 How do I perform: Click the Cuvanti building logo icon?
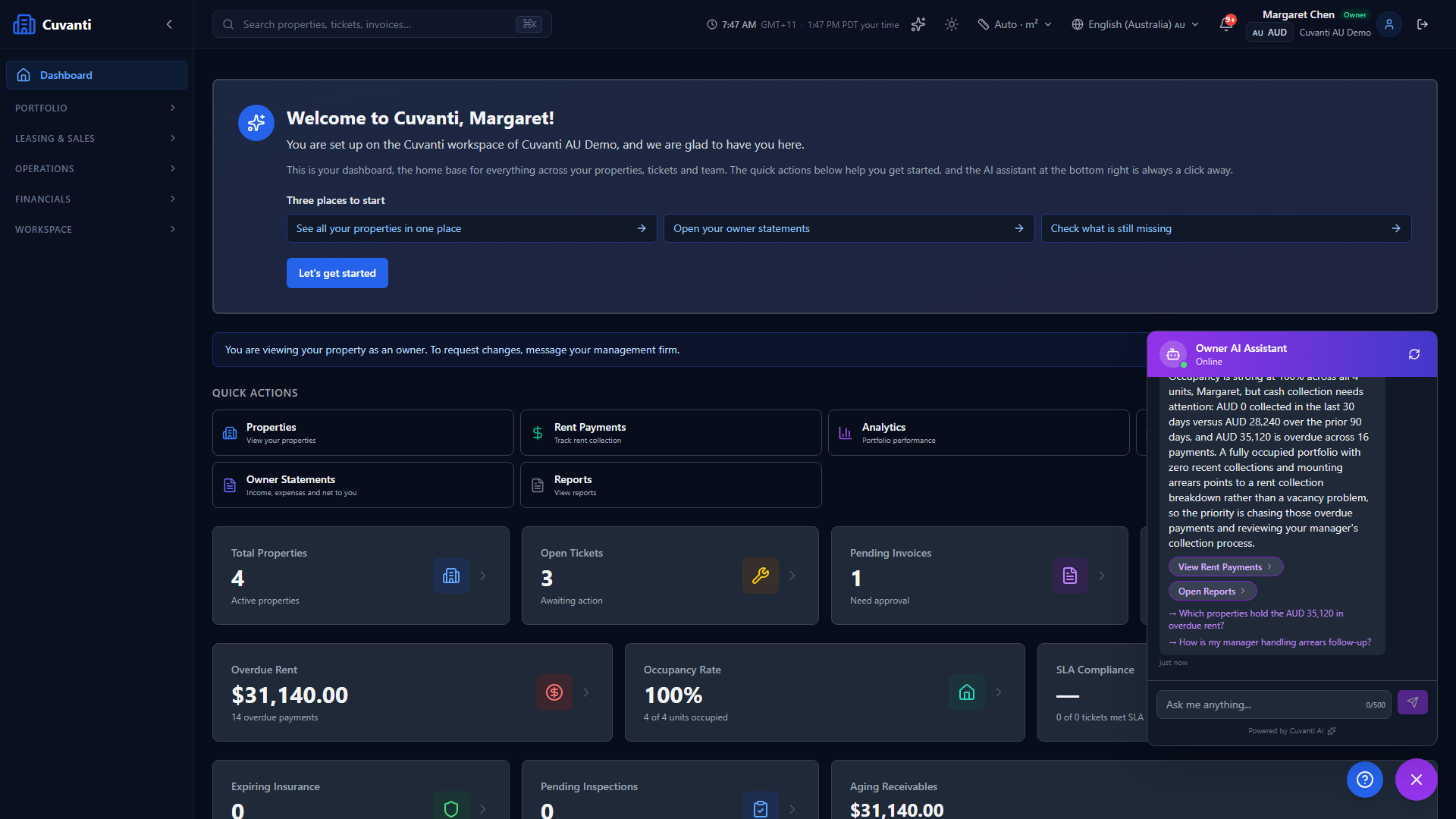(24, 24)
